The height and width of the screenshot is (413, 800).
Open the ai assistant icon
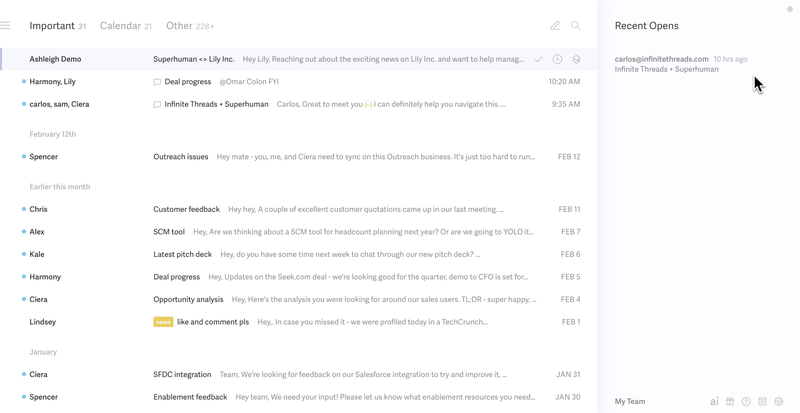click(x=714, y=402)
